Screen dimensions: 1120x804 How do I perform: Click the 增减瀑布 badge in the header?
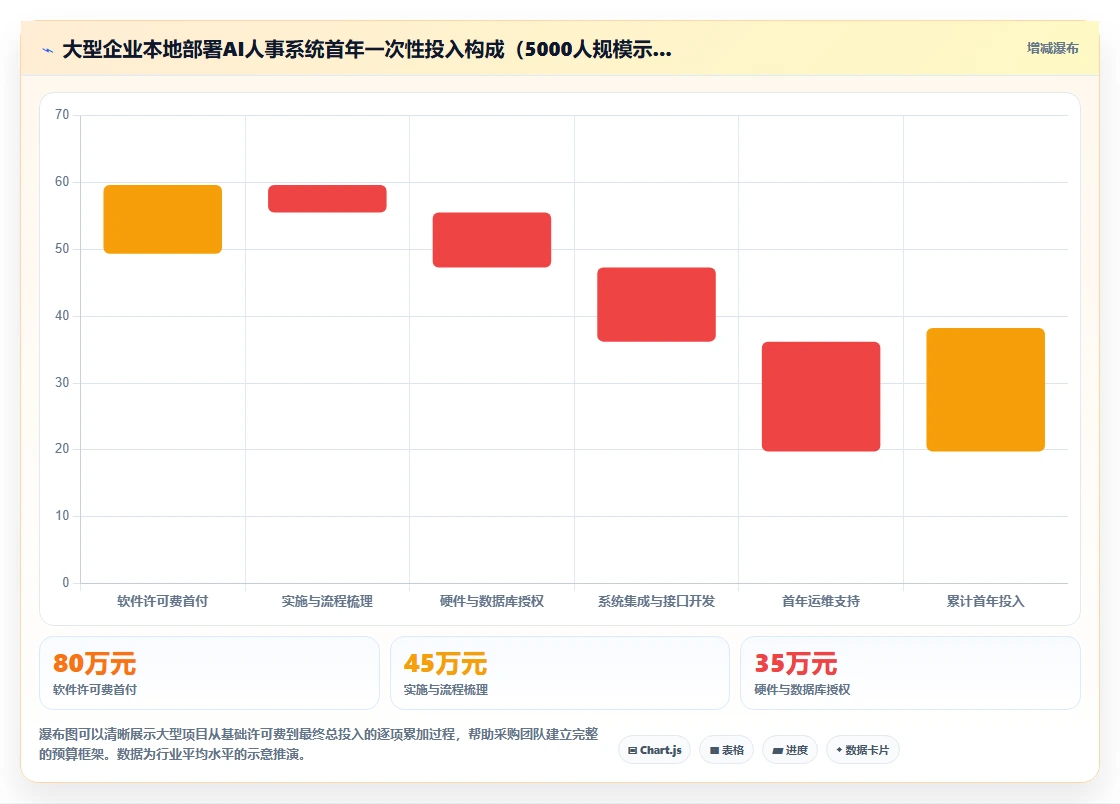(x=1052, y=49)
